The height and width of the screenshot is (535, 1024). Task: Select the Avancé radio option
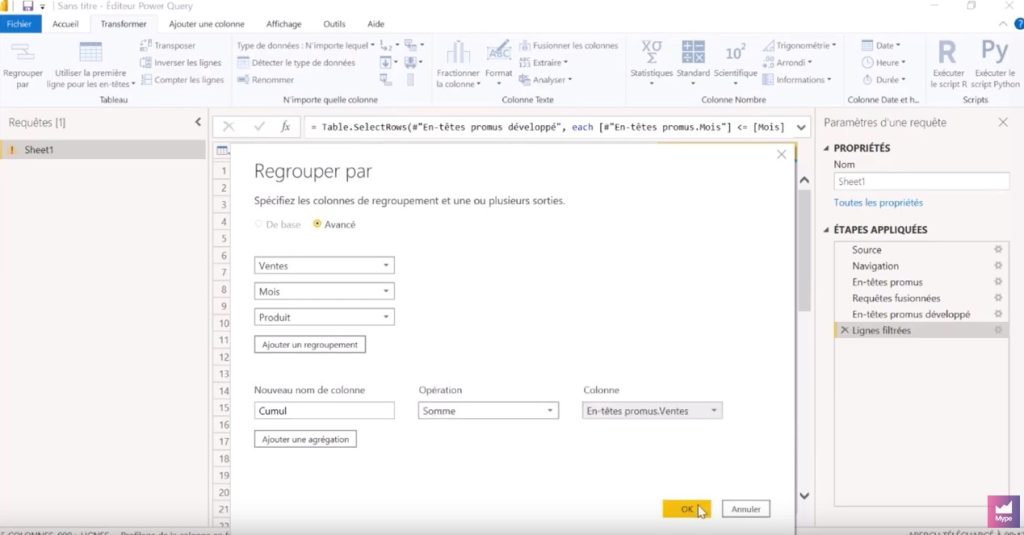coord(317,224)
